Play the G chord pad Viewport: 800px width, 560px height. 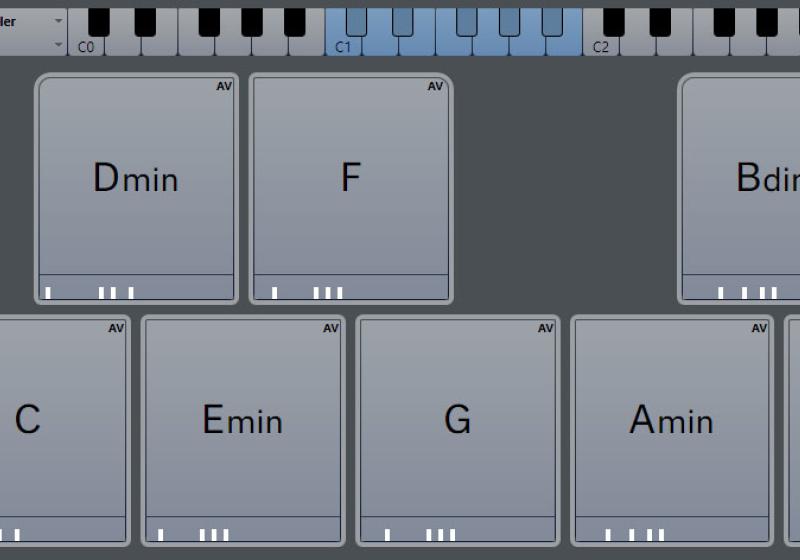458,418
